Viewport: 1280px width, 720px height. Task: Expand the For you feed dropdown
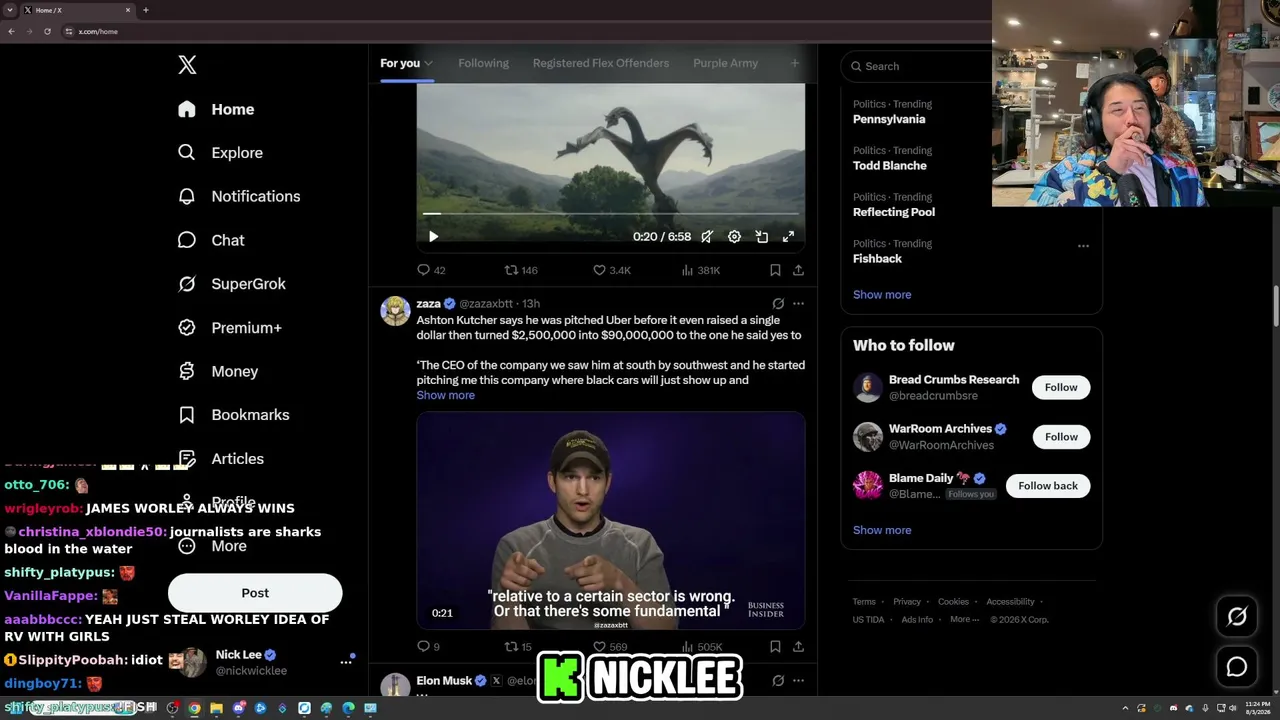[x=428, y=63]
